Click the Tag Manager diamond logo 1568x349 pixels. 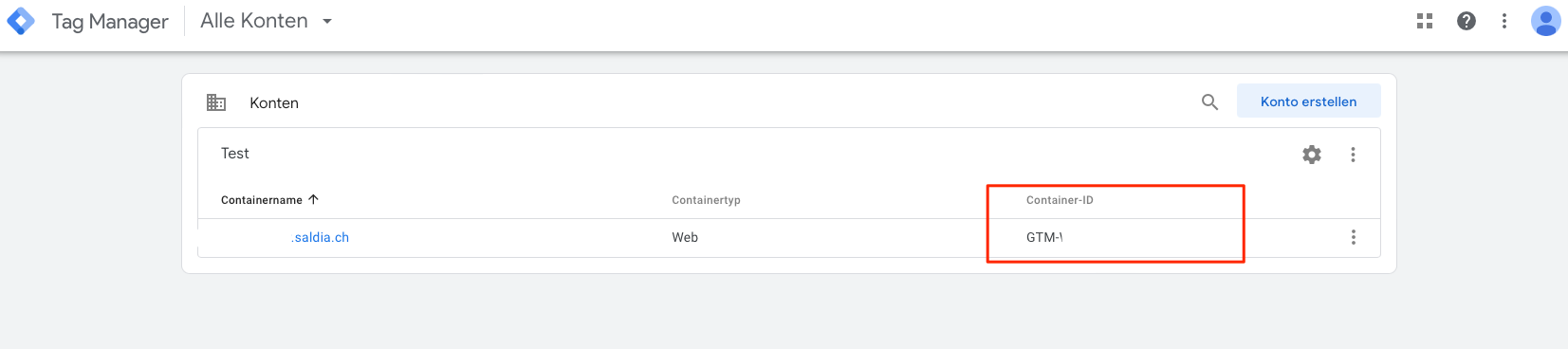(x=21, y=21)
